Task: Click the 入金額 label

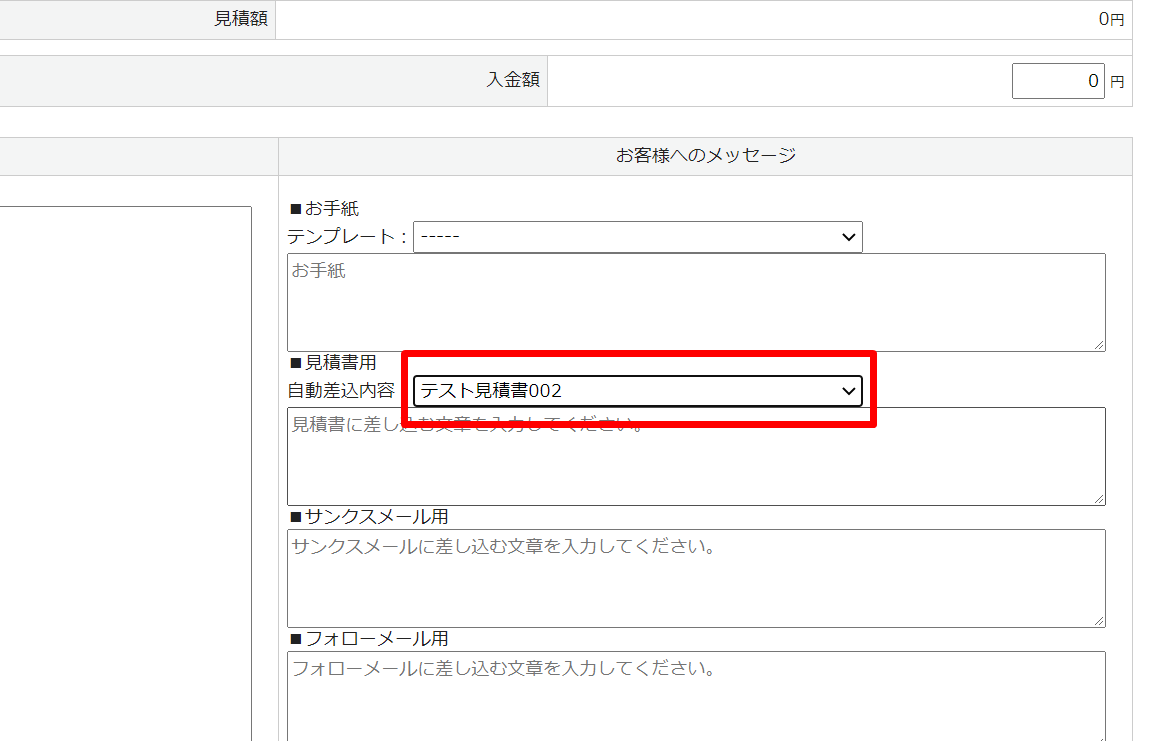Action: coord(513,80)
